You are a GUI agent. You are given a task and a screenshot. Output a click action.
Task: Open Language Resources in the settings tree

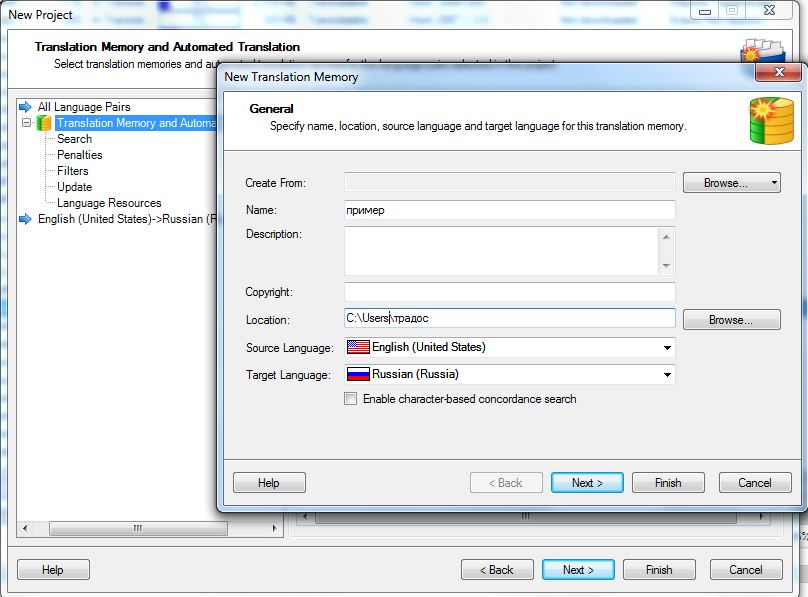(109, 203)
